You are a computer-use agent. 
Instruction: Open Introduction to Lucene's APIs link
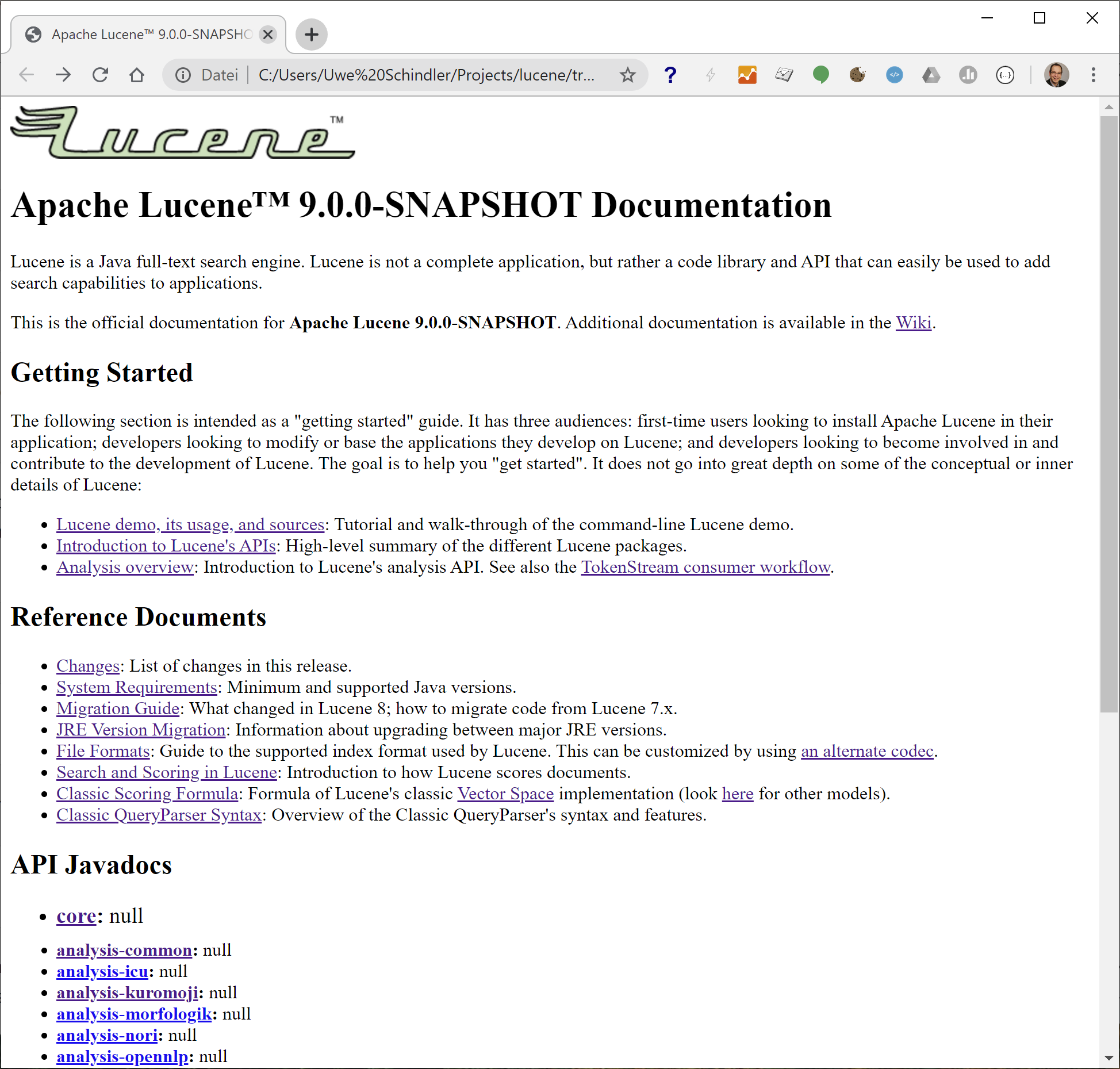coord(166,546)
